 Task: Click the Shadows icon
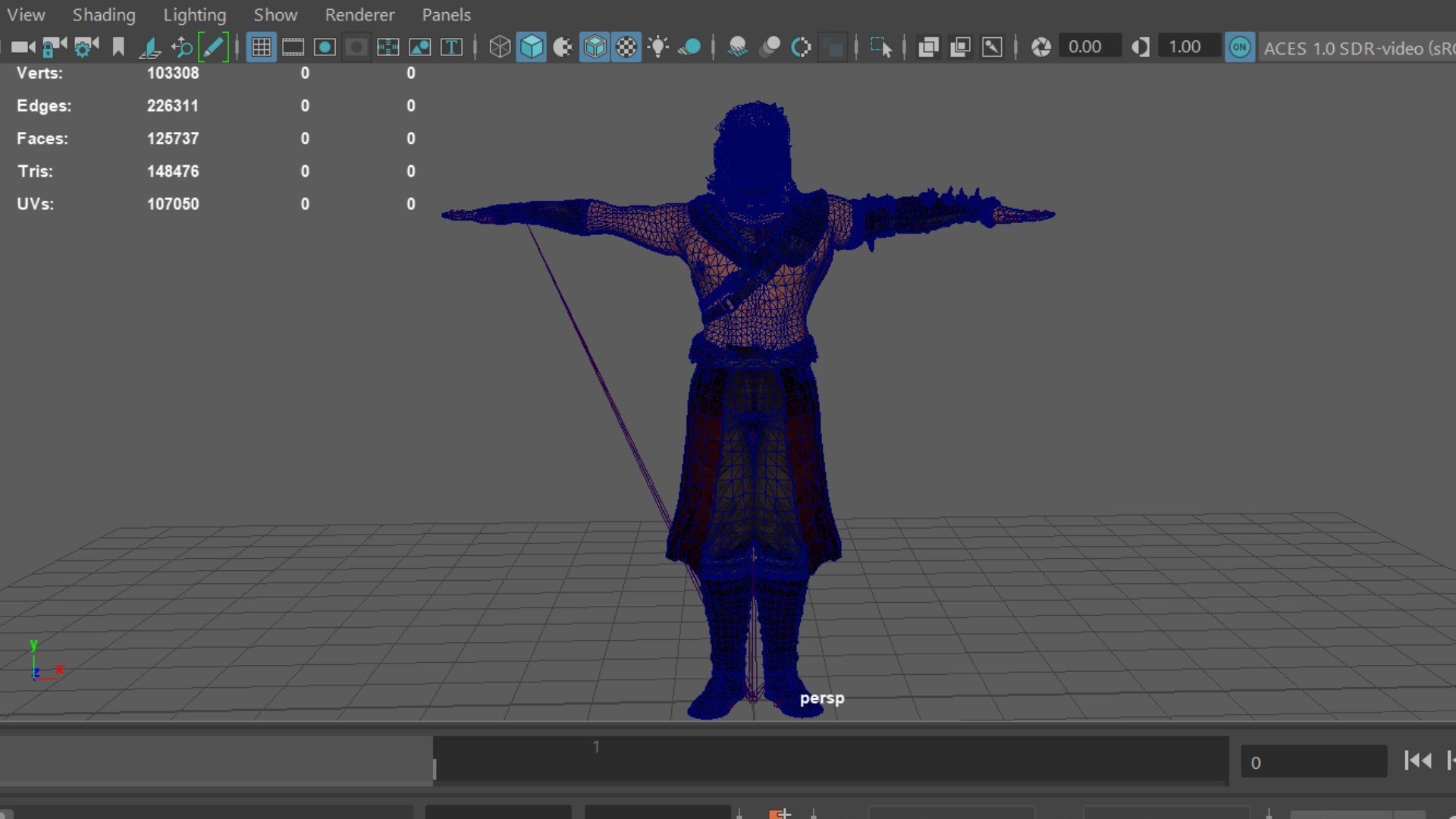pos(690,47)
